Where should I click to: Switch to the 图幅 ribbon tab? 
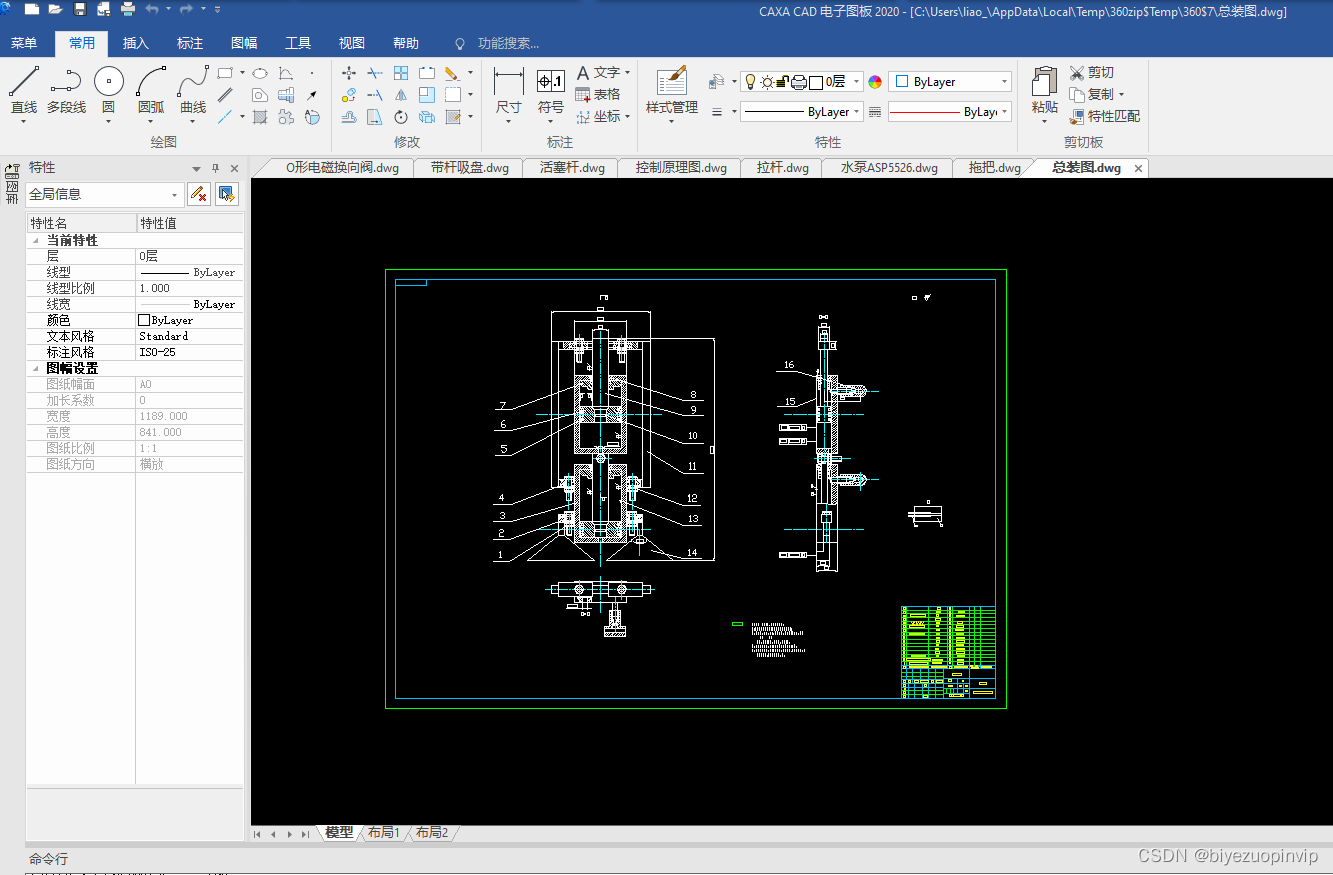click(x=244, y=43)
